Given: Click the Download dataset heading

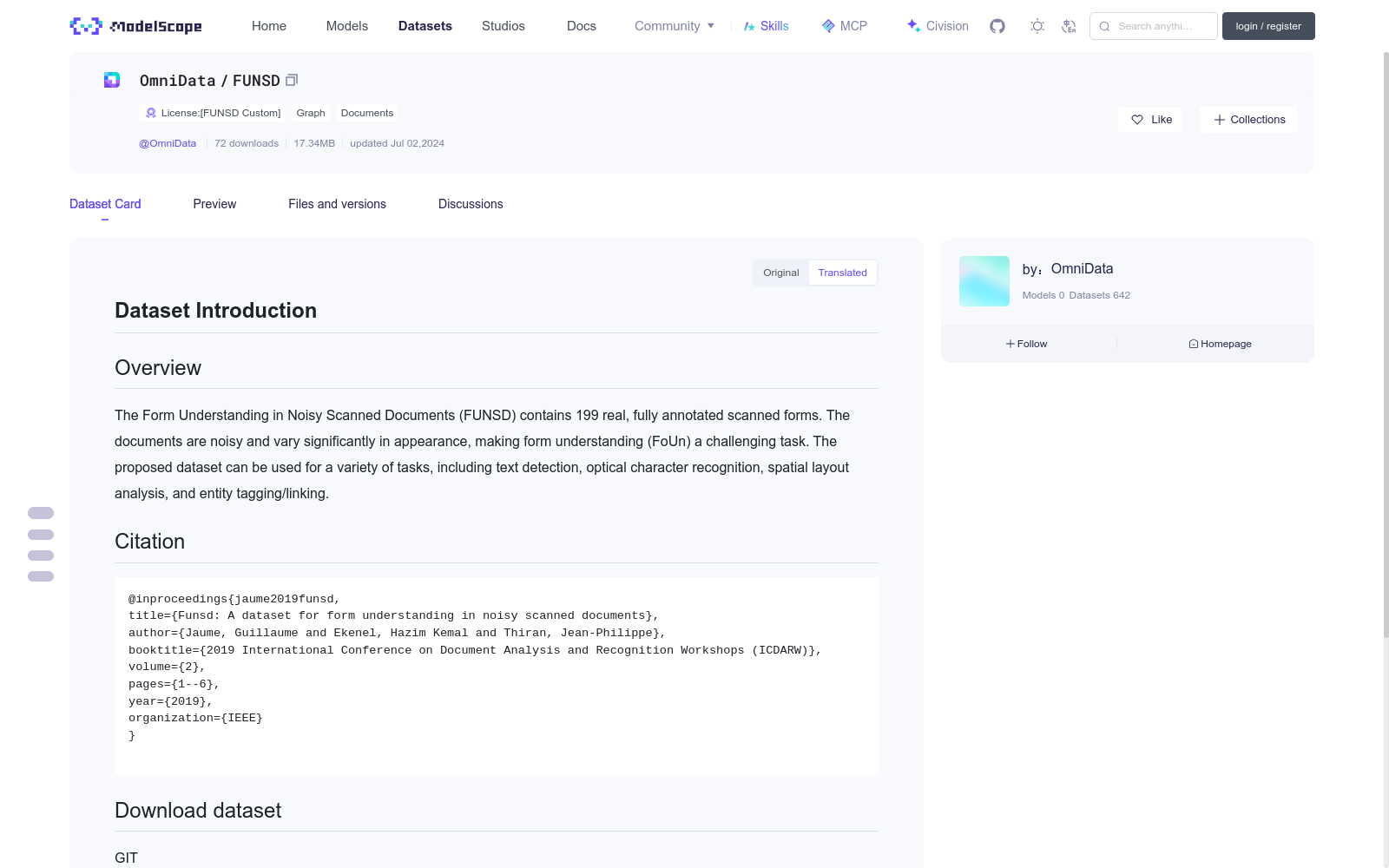Looking at the screenshot, I should (x=198, y=811).
